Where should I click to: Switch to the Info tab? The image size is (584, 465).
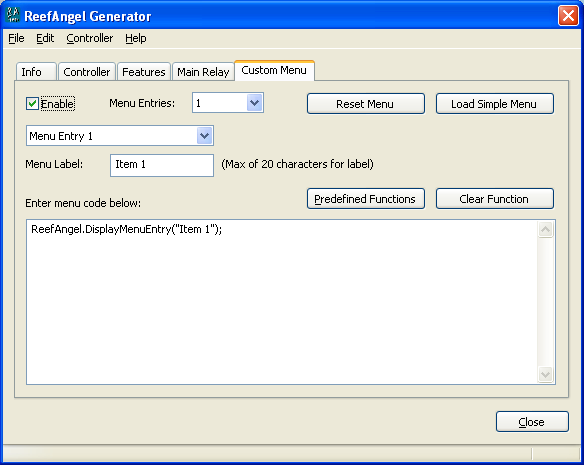(x=36, y=72)
